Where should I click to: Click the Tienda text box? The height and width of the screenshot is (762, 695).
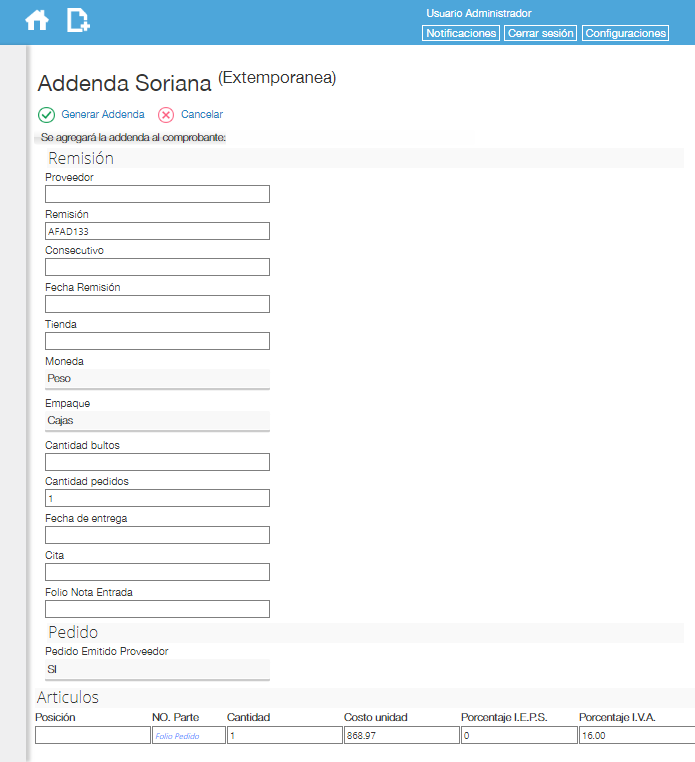(157, 341)
